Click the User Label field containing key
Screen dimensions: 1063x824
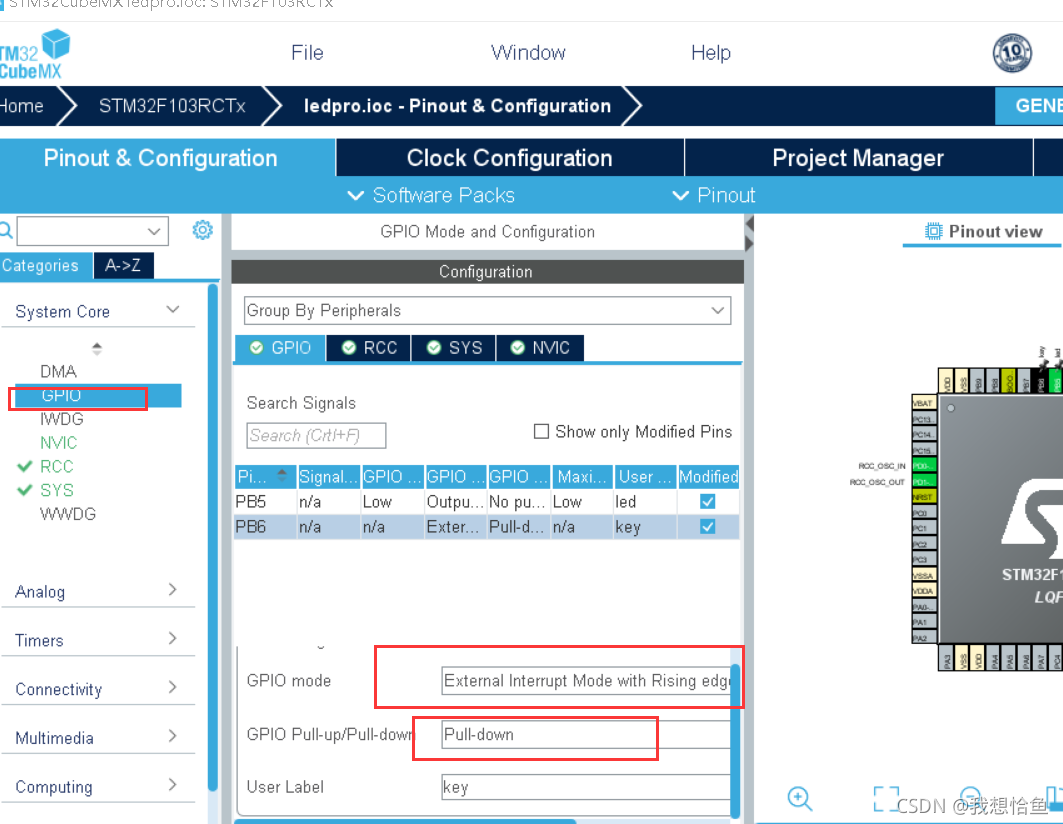click(x=587, y=787)
